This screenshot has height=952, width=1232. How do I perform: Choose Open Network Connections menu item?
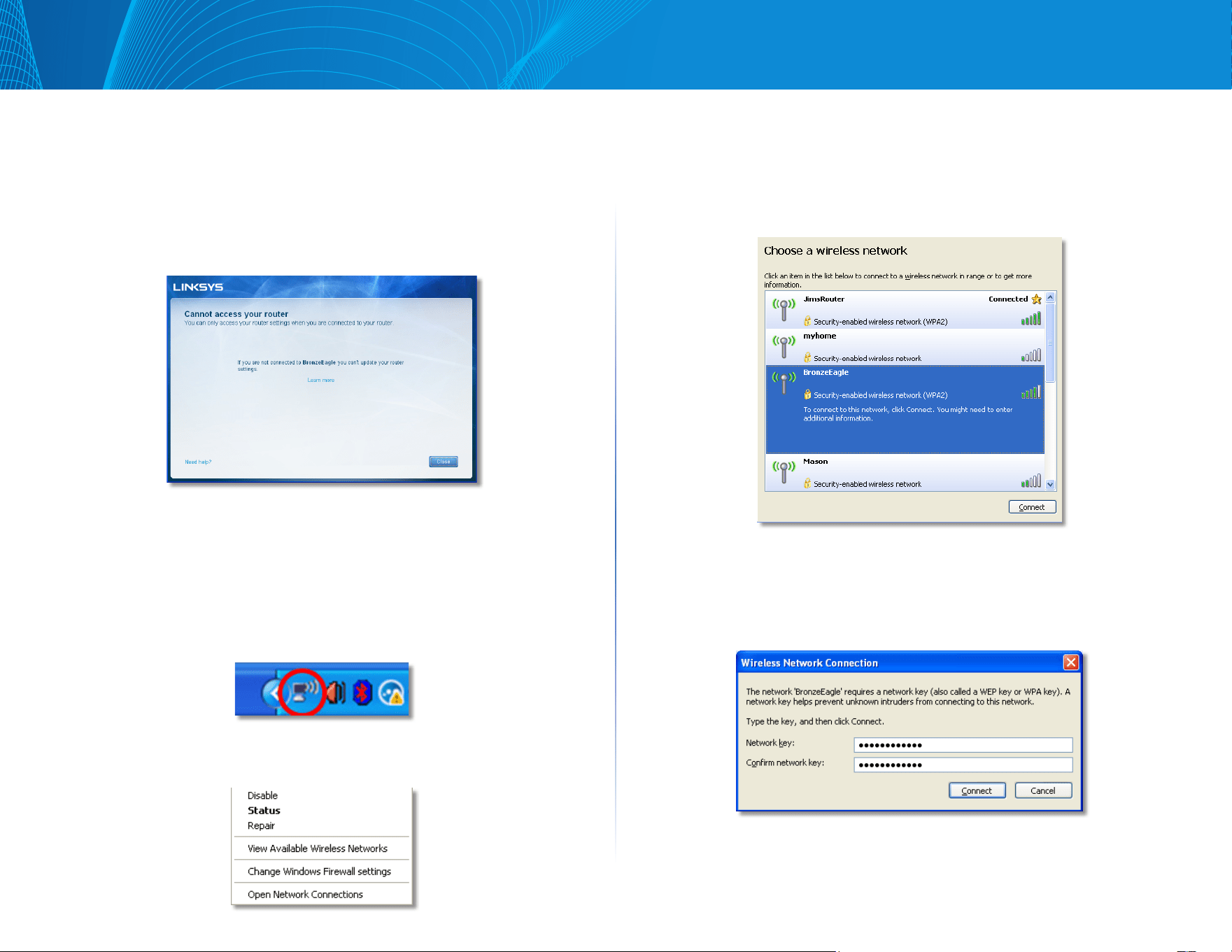(306, 895)
